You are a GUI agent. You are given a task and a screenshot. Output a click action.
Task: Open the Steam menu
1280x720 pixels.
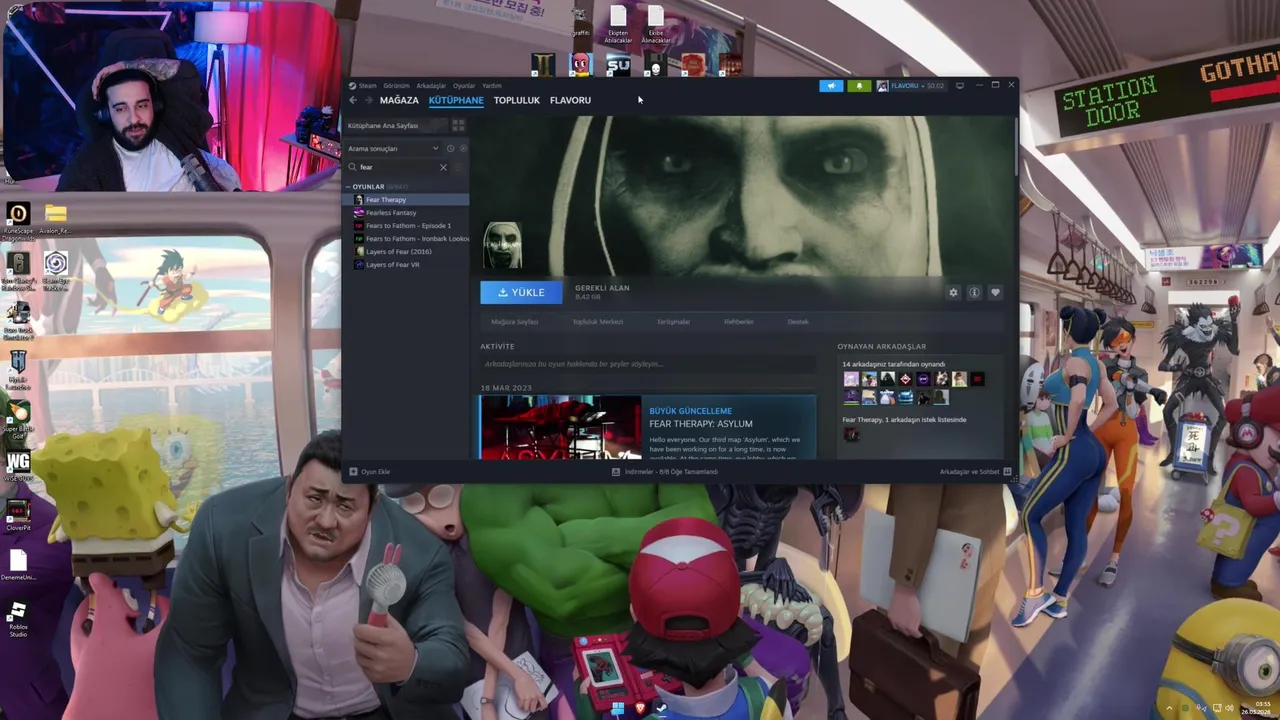tap(363, 86)
